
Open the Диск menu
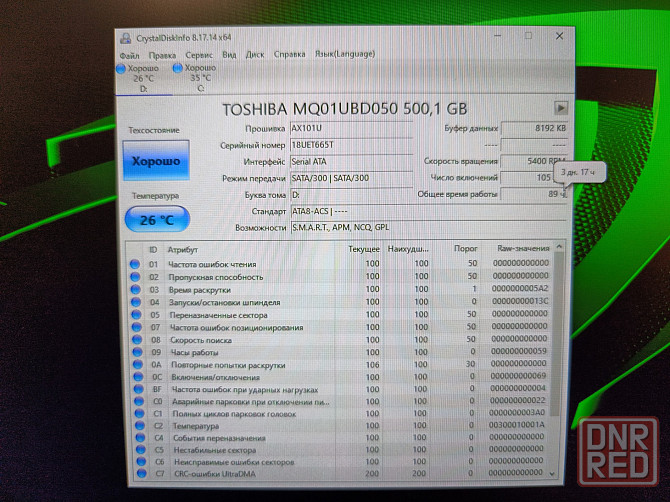click(x=255, y=54)
